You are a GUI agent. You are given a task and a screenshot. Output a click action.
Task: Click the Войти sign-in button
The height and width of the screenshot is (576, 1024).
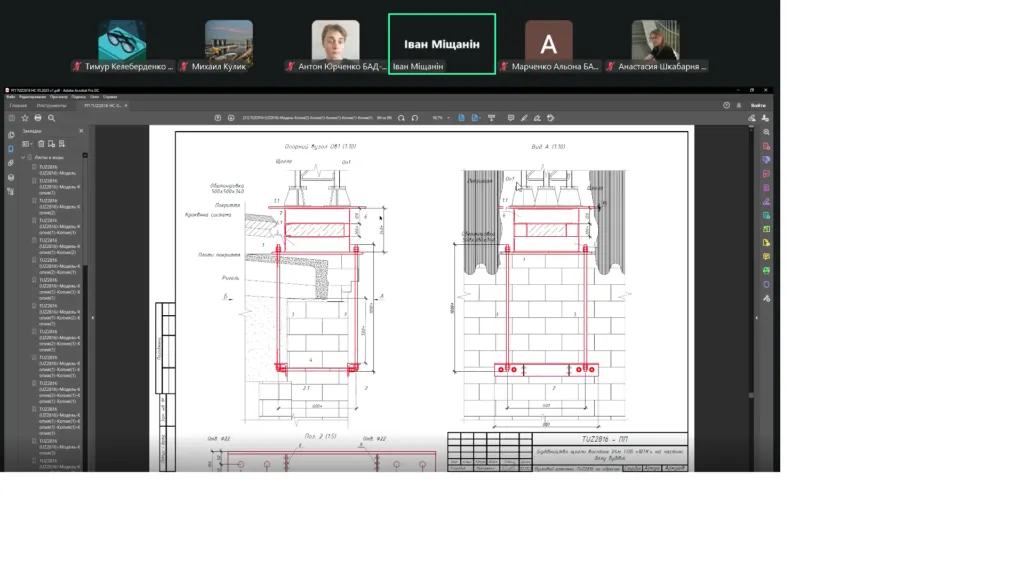(758, 105)
